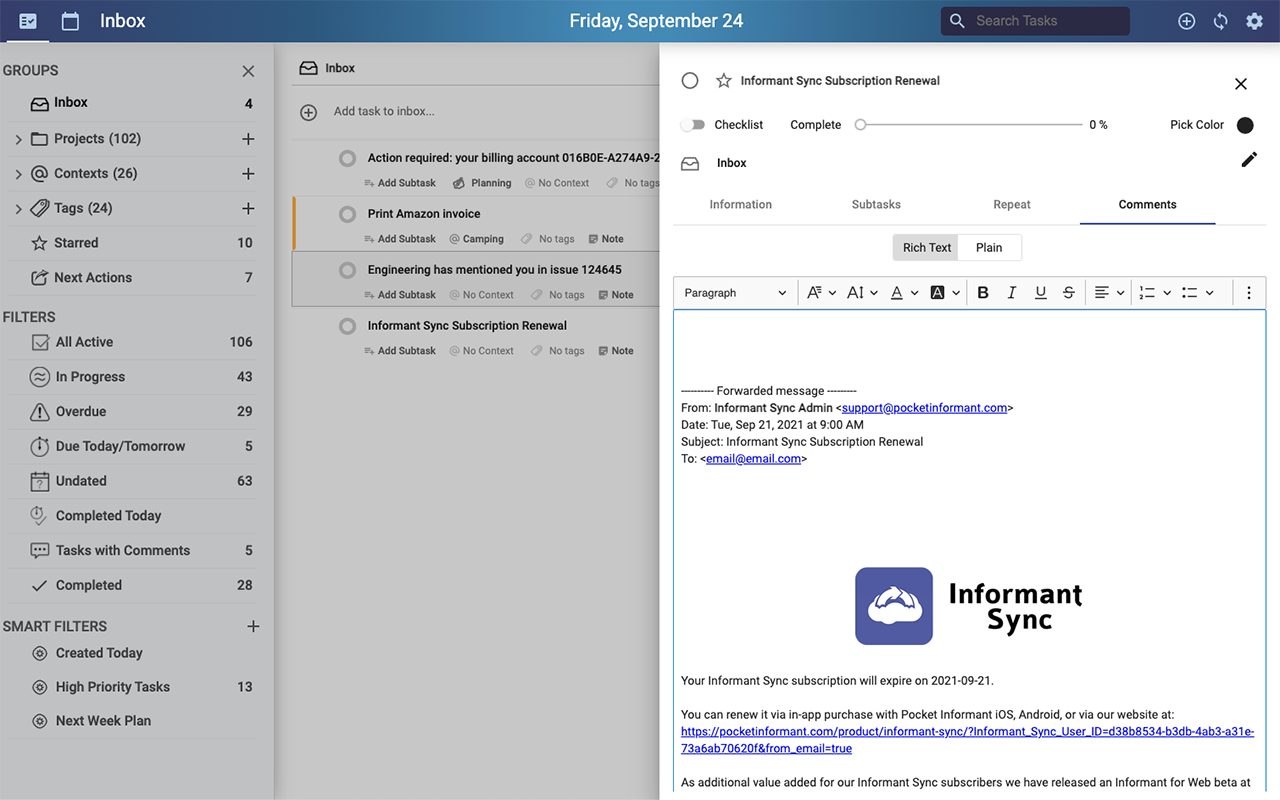Viewport: 1280px width, 800px height.
Task: Enable the Checklist toggle switch
Action: 692,125
